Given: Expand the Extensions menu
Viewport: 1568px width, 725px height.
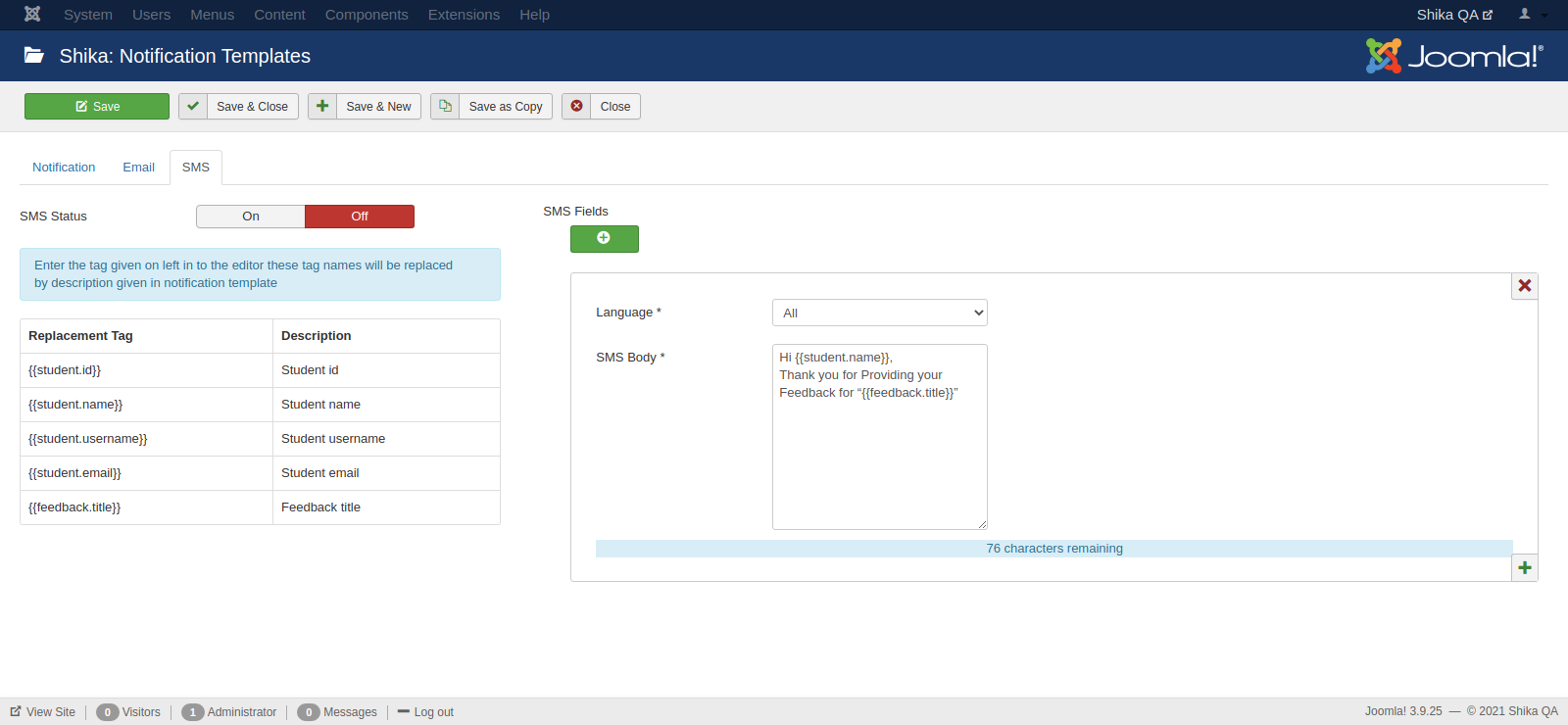Looking at the screenshot, I should [464, 15].
